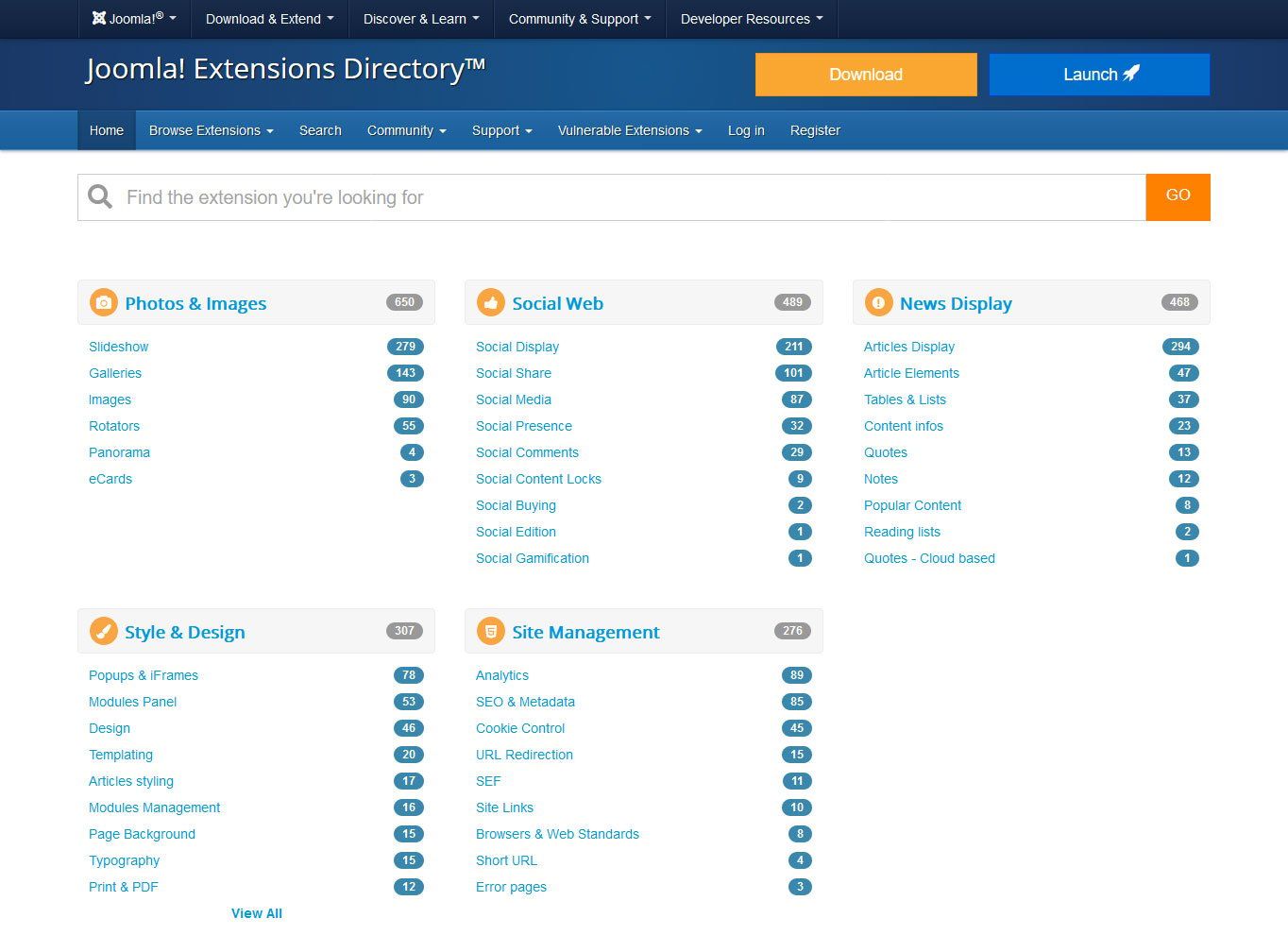Open the Error pages link

click(511, 887)
